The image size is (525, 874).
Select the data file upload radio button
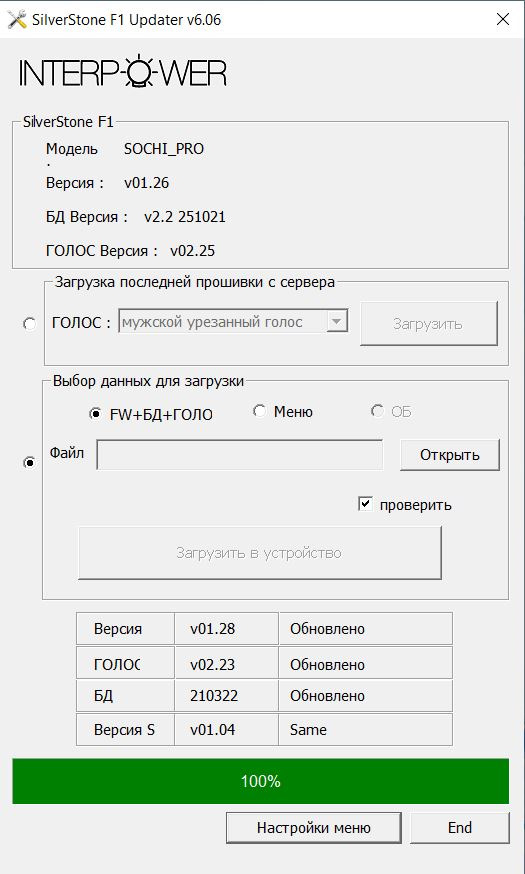[x=30, y=463]
